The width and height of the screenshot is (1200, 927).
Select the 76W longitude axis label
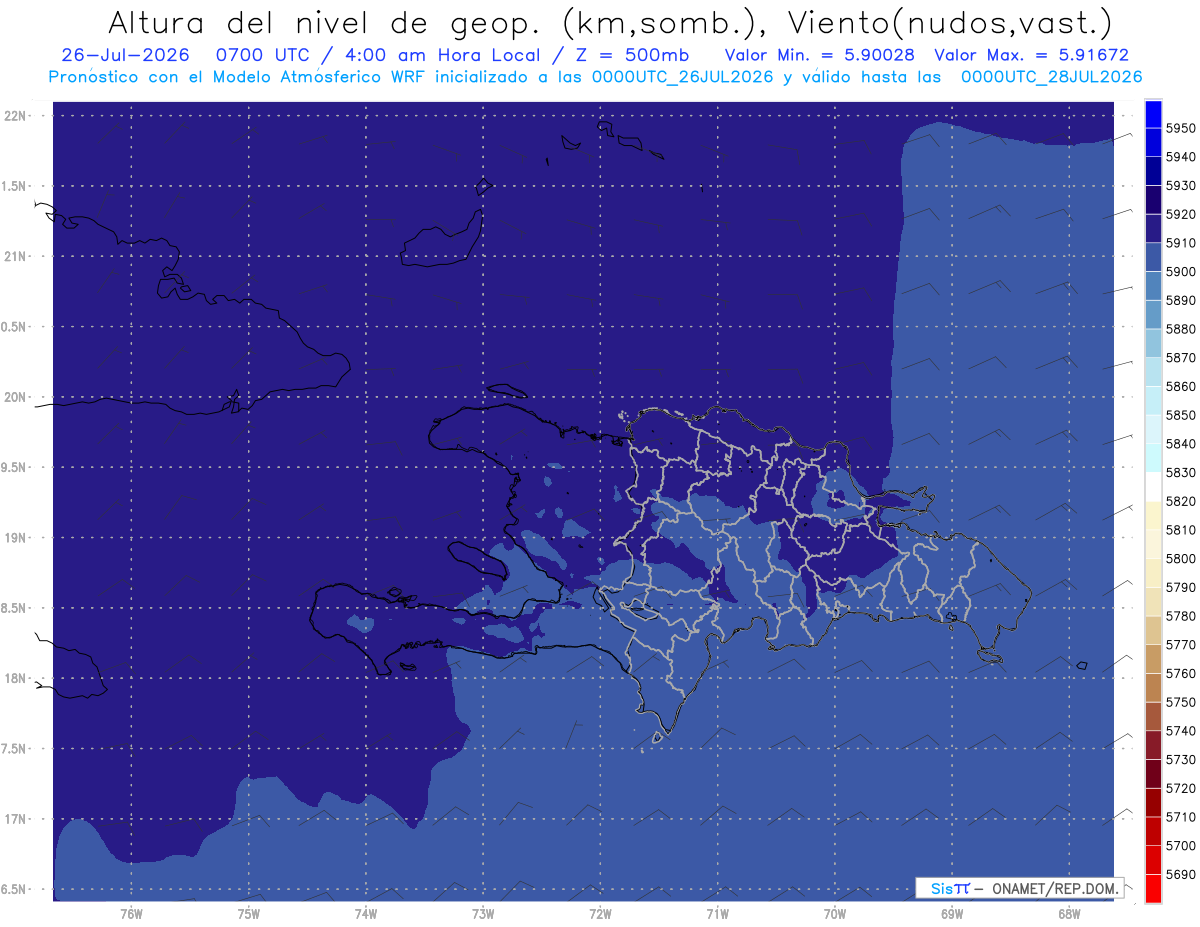131,914
